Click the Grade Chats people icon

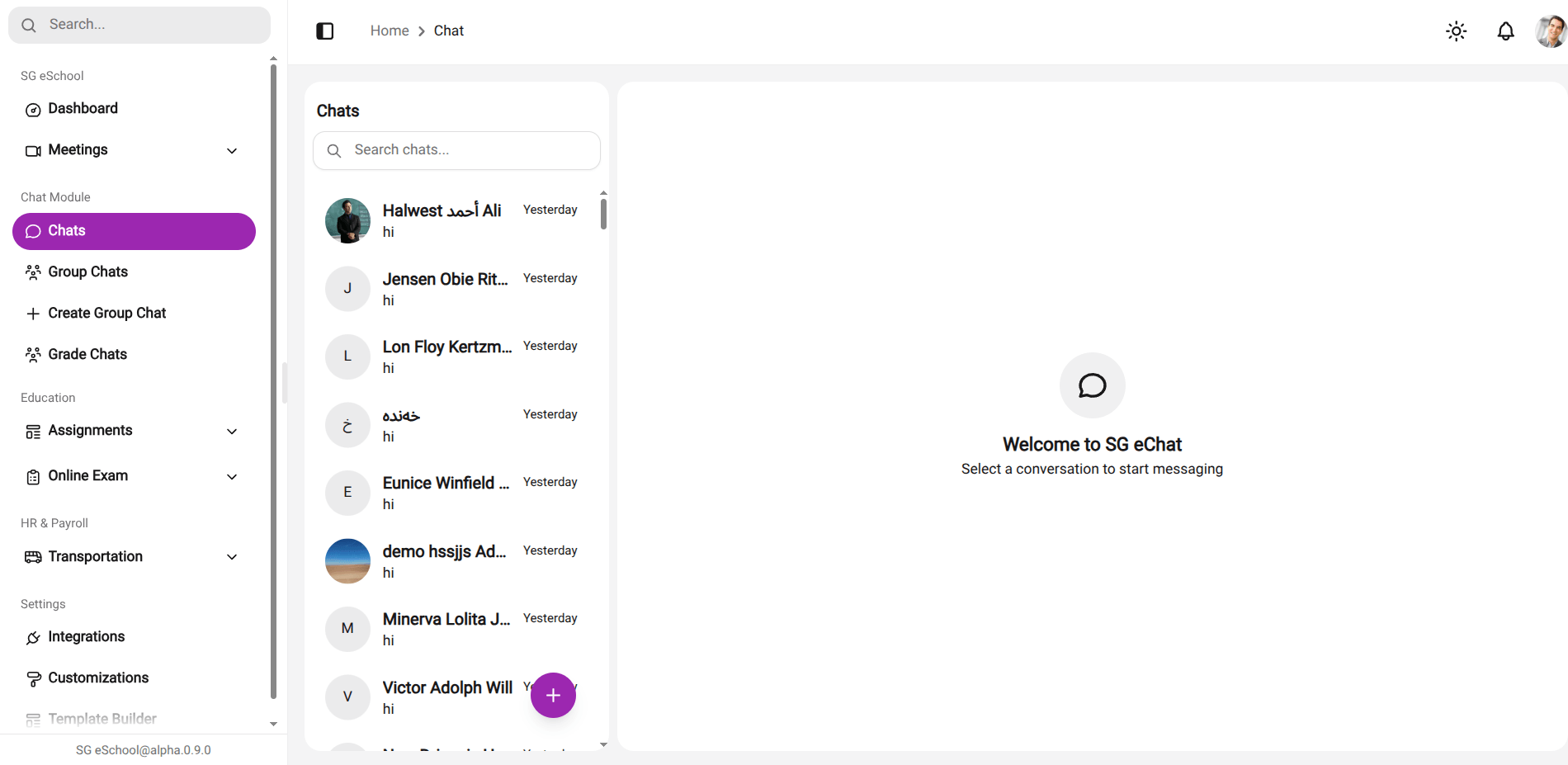[x=33, y=355]
